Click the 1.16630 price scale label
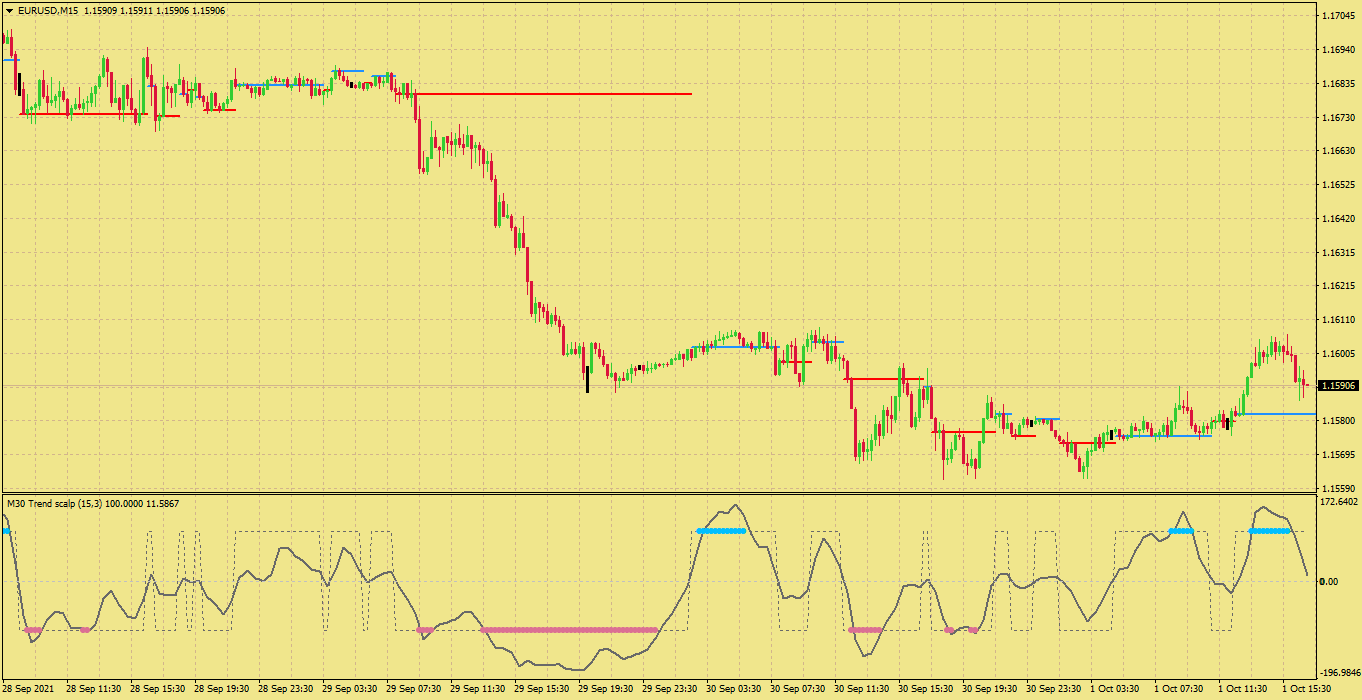The width and height of the screenshot is (1362, 700). click(x=1338, y=151)
